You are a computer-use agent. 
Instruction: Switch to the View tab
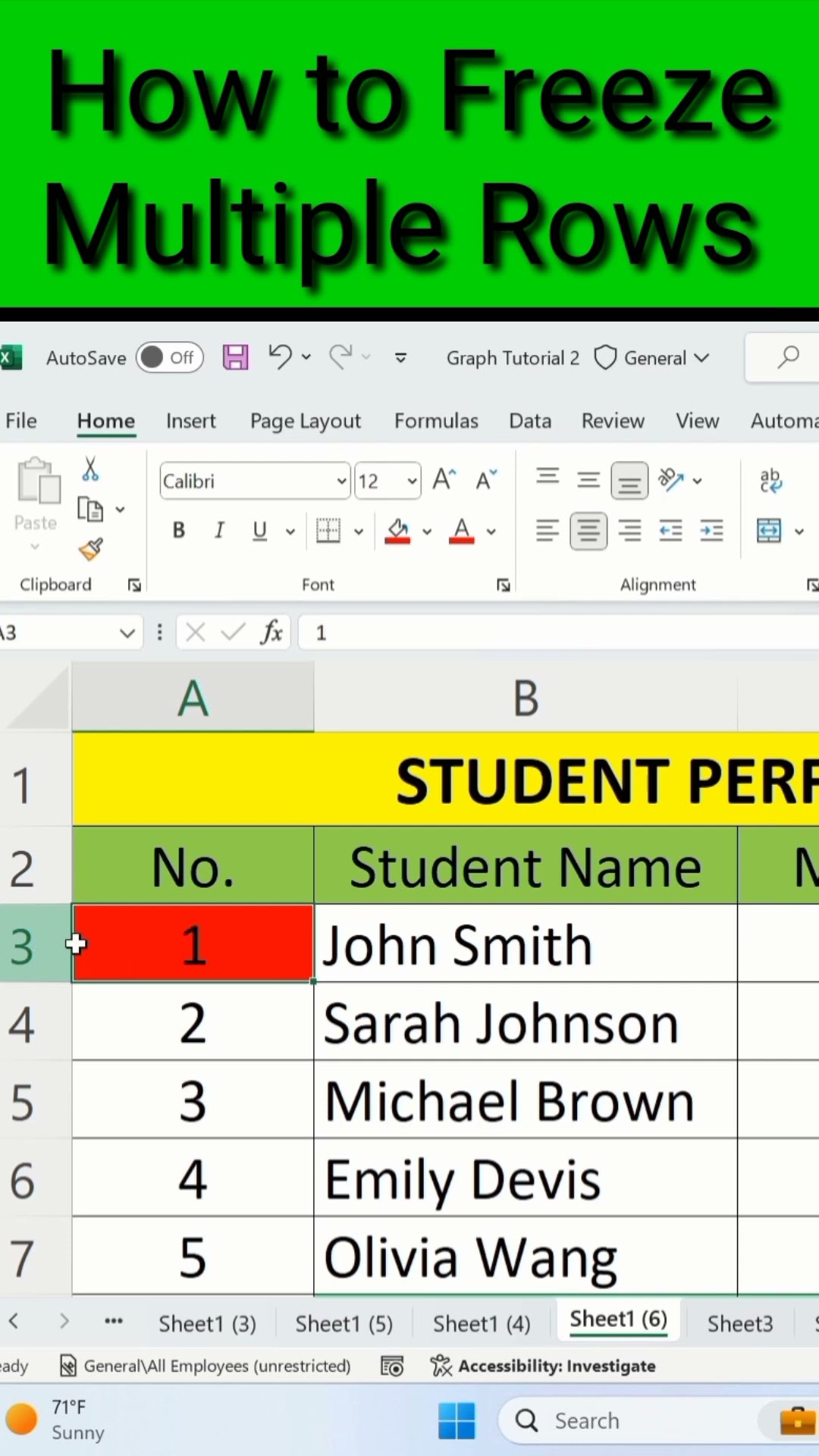click(697, 421)
